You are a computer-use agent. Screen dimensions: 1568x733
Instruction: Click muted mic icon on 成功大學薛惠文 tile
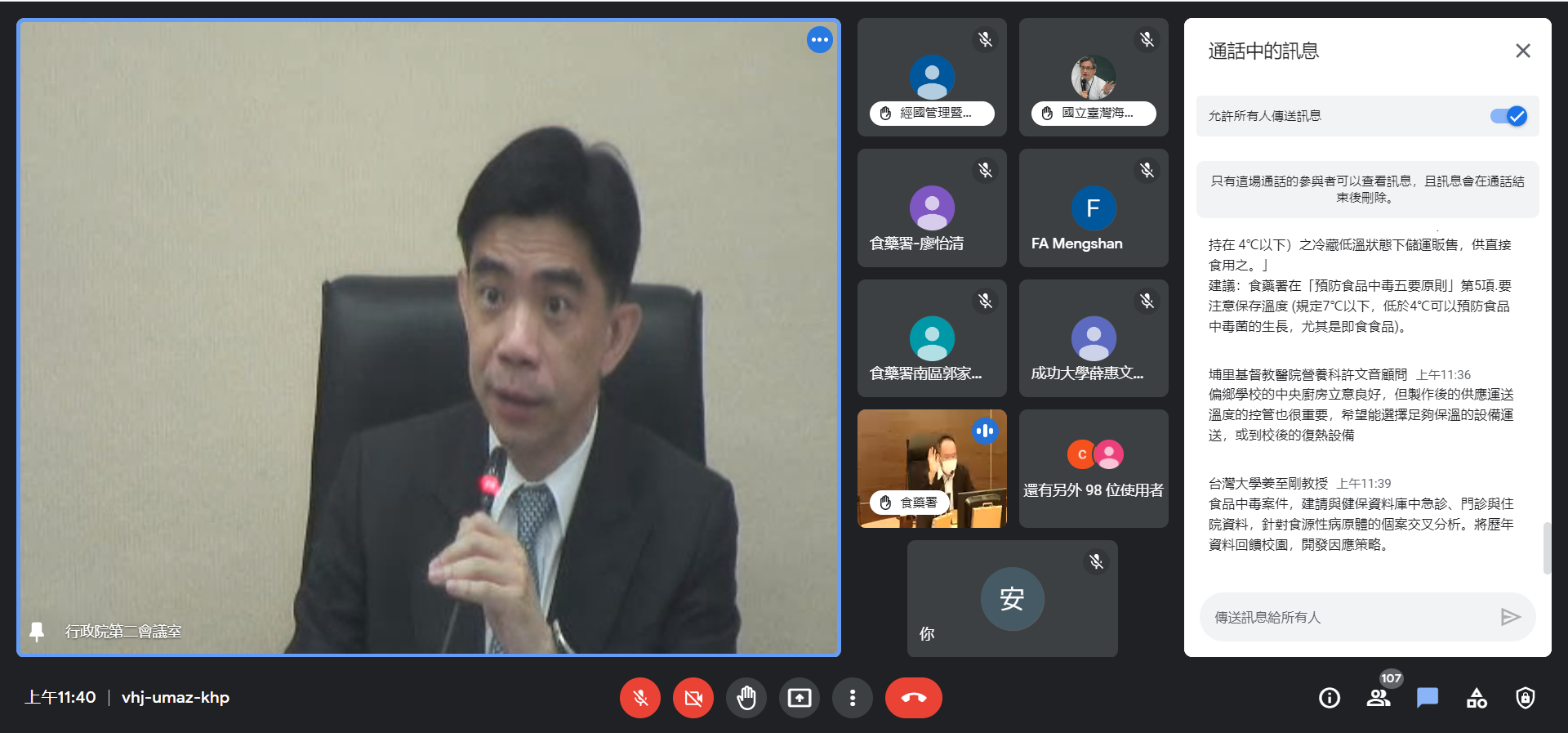click(1147, 301)
